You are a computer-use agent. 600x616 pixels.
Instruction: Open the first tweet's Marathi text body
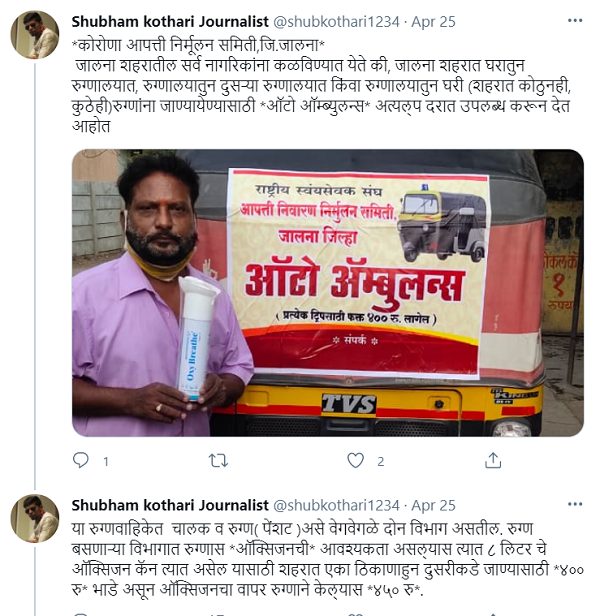(x=321, y=86)
